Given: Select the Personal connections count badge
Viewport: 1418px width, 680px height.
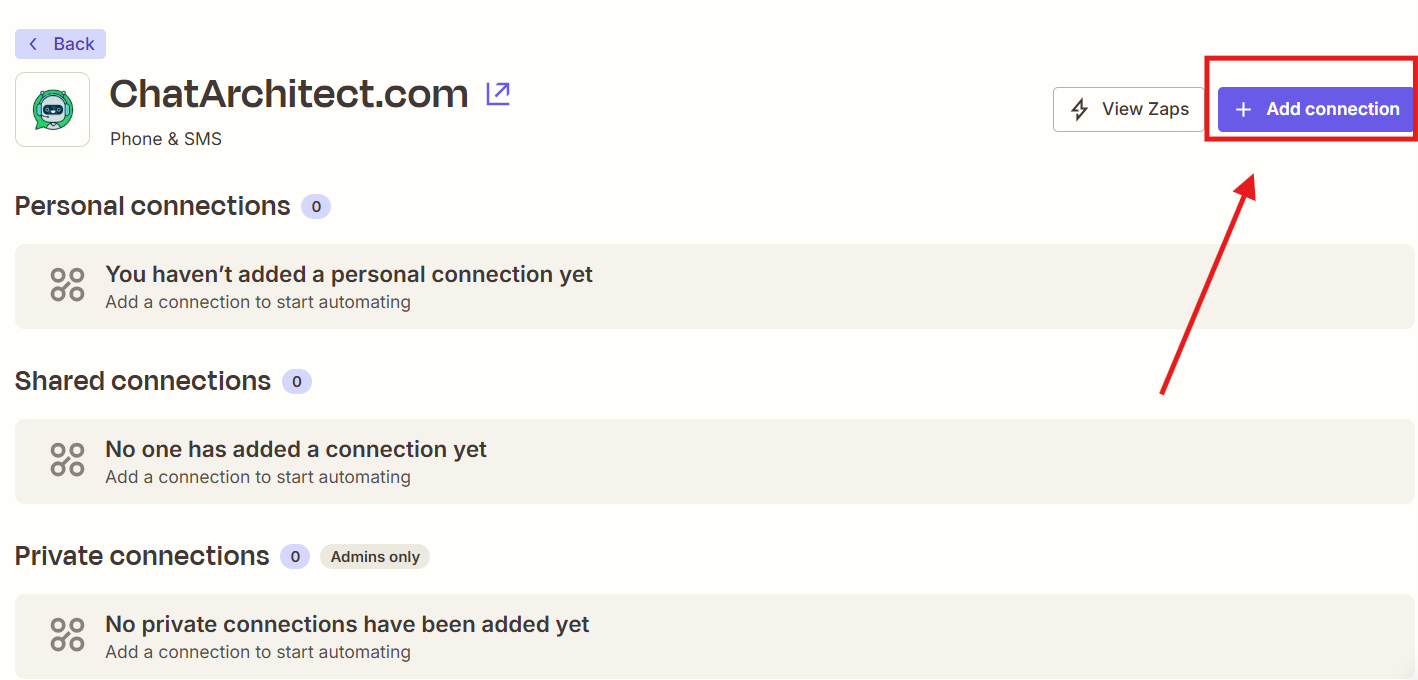Looking at the screenshot, I should tap(316, 207).
